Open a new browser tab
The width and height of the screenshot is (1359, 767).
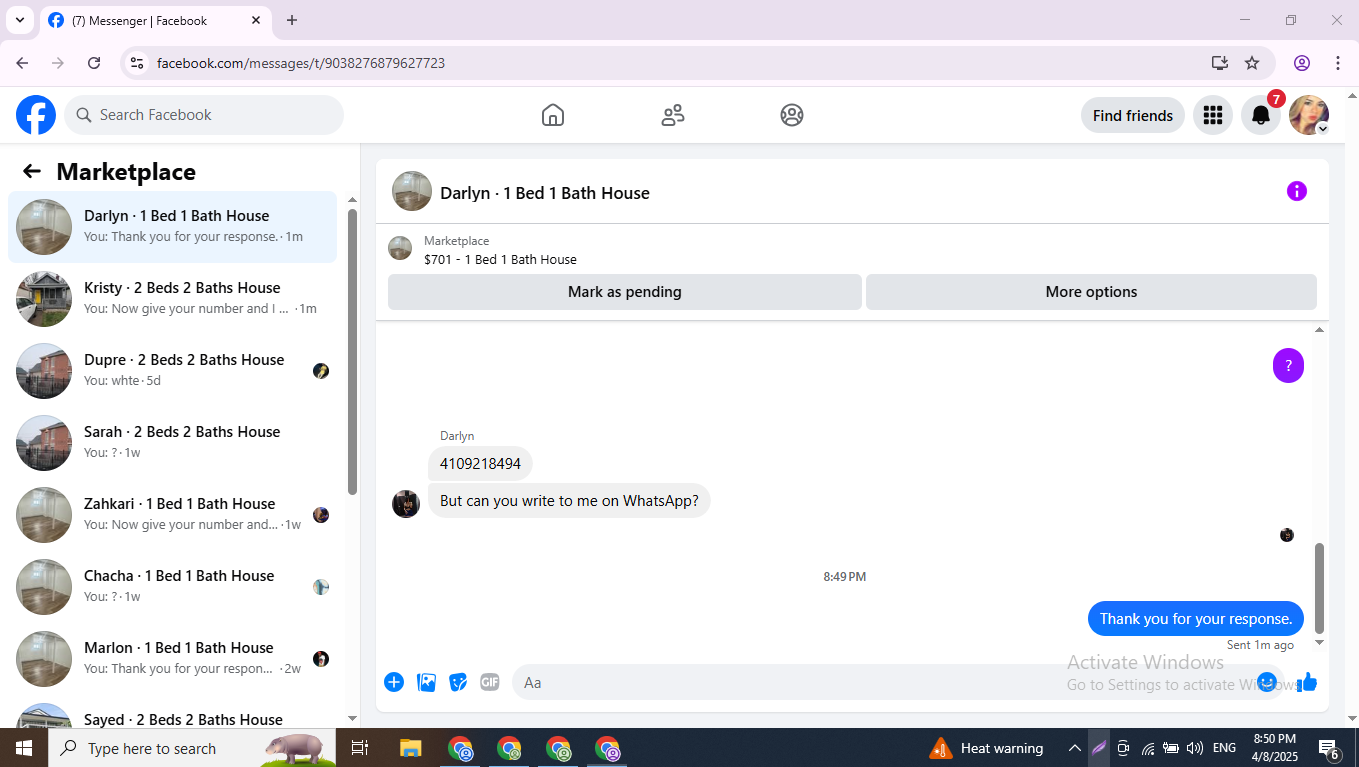pos(292,20)
